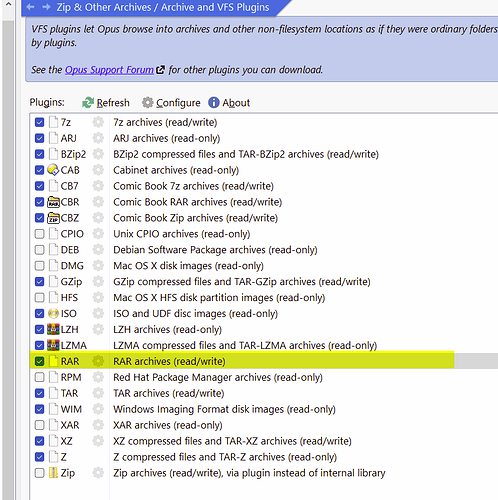Image resolution: width=498 pixels, height=500 pixels.
Task: Click the Configure gear icon in the toolbar
Action: [x=147, y=103]
